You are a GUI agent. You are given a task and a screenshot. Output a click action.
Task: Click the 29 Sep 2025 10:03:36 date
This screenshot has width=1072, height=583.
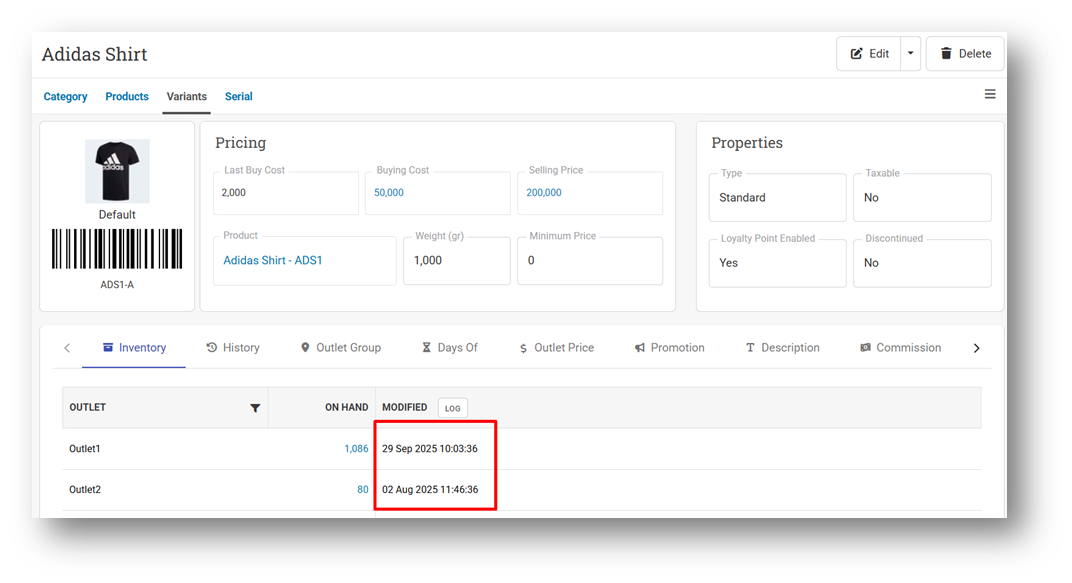click(x=430, y=449)
